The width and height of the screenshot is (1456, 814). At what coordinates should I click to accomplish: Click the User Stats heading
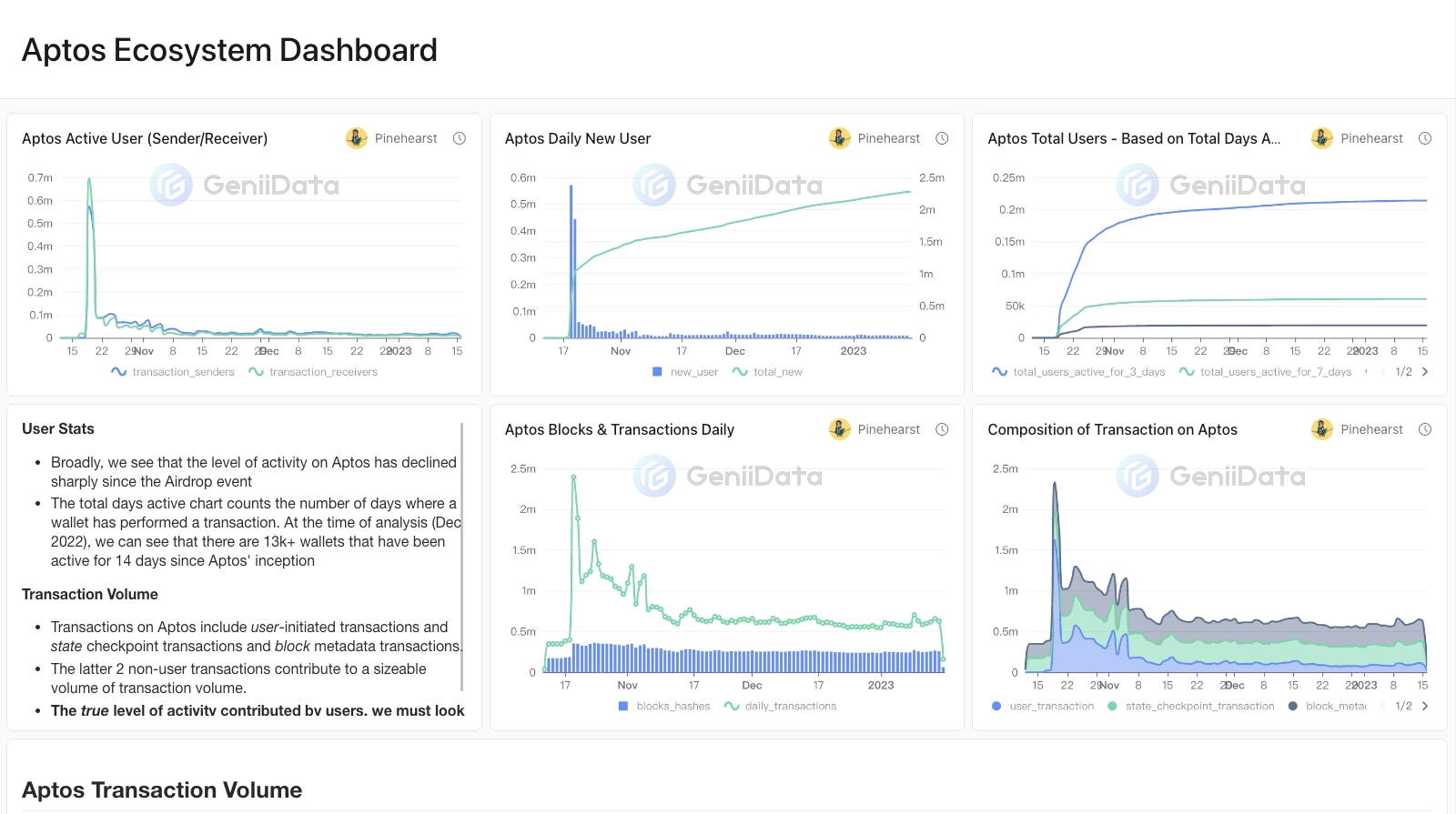click(x=58, y=428)
